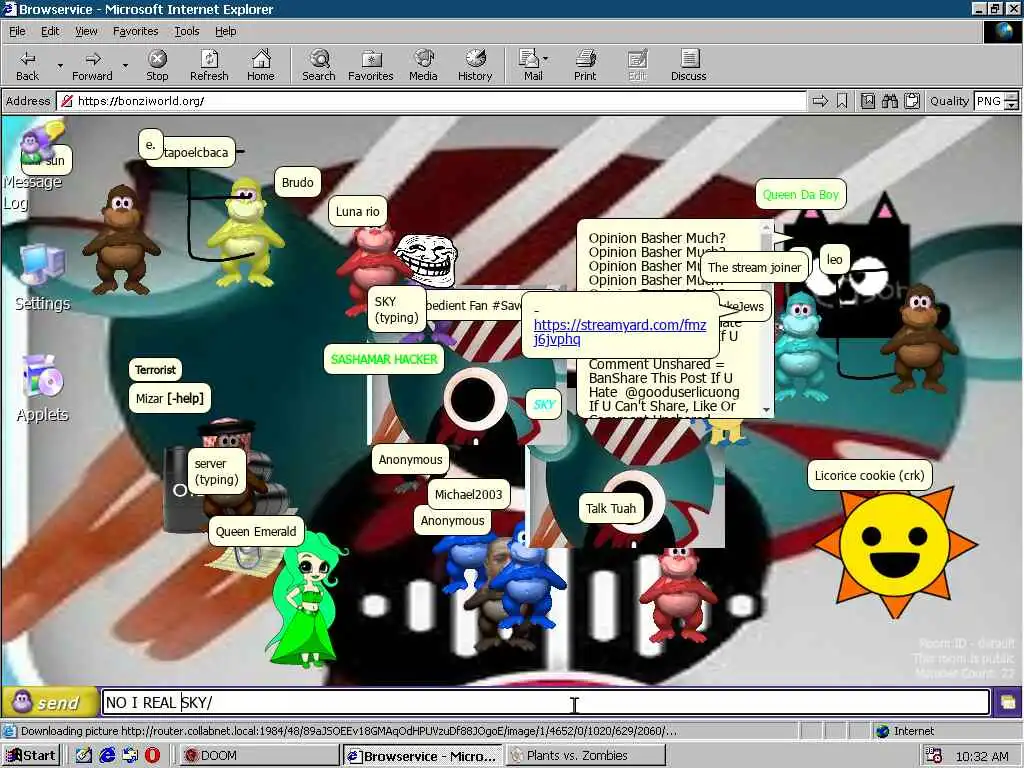Click the Discuss toolbar button
The height and width of the screenshot is (768, 1024).
tap(688, 65)
